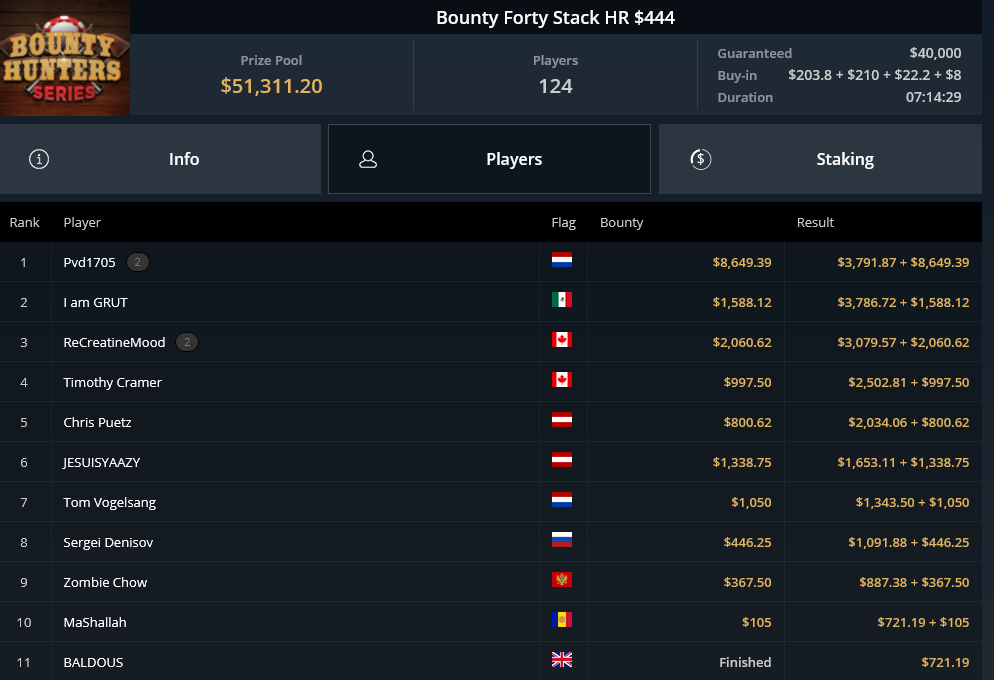
Task: Switch to the Players tab
Action: 489,159
